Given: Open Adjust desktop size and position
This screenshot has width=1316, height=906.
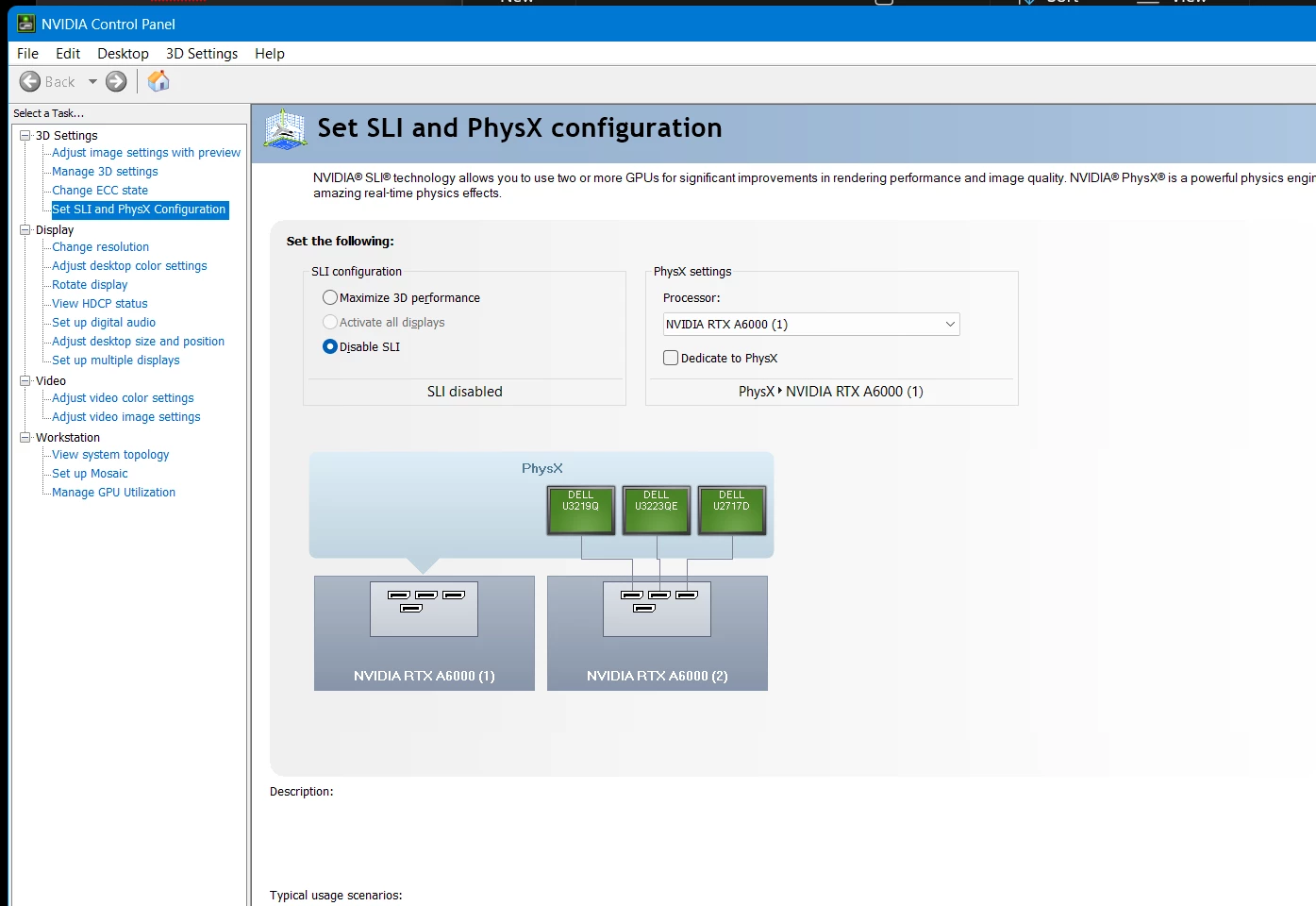Looking at the screenshot, I should coord(138,342).
